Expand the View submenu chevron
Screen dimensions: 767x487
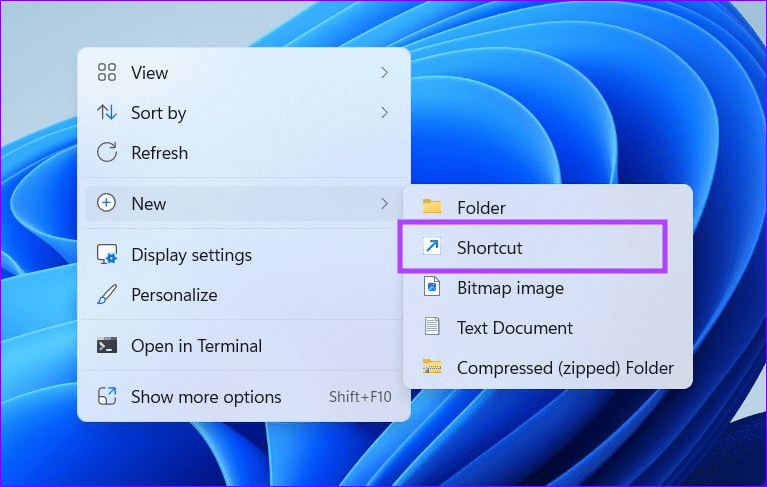(x=384, y=72)
